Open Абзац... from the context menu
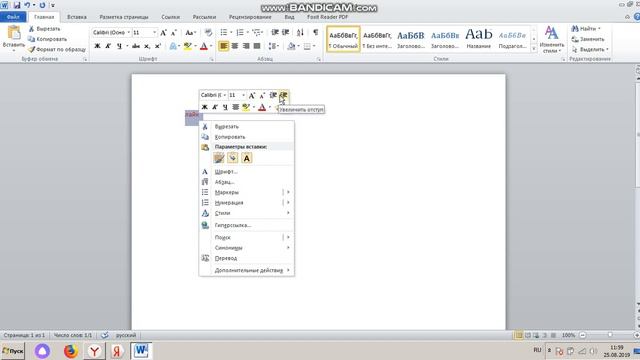Viewport: 640px width, 360px height. click(x=247, y=182)
